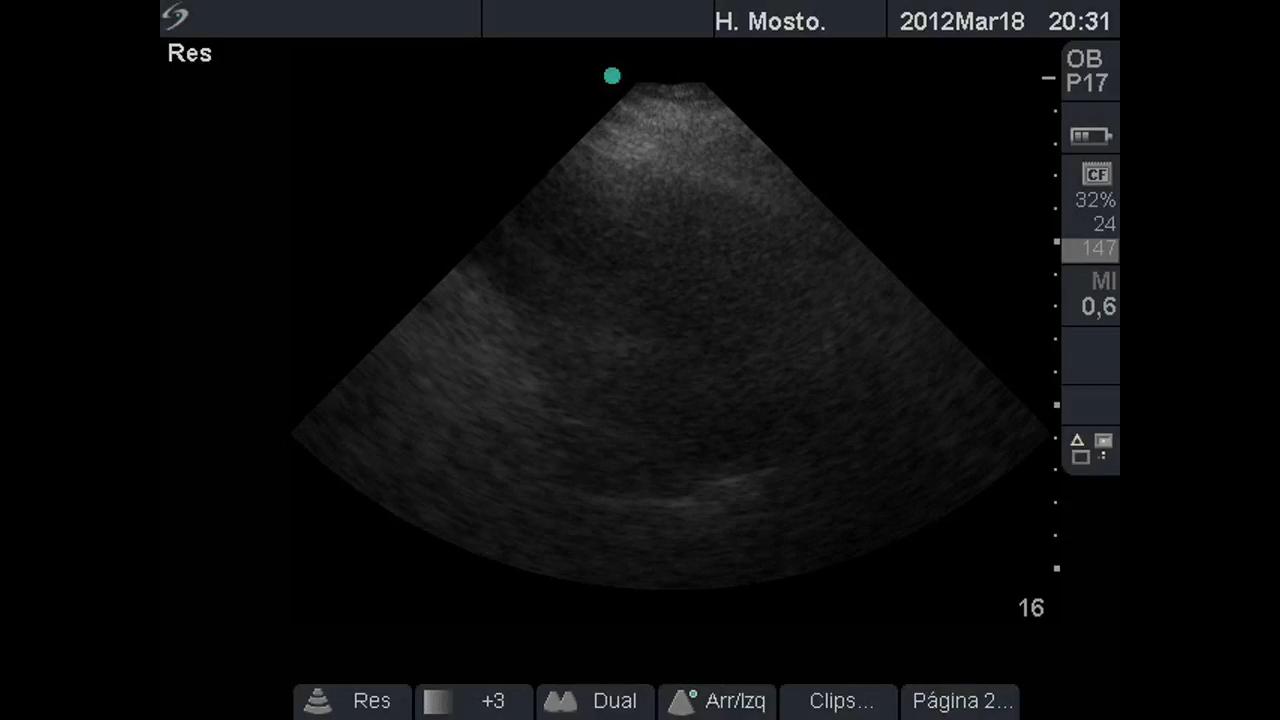Open Página 2... for more controls
Screen dimensions: 1280x720
tap(962, 701)
